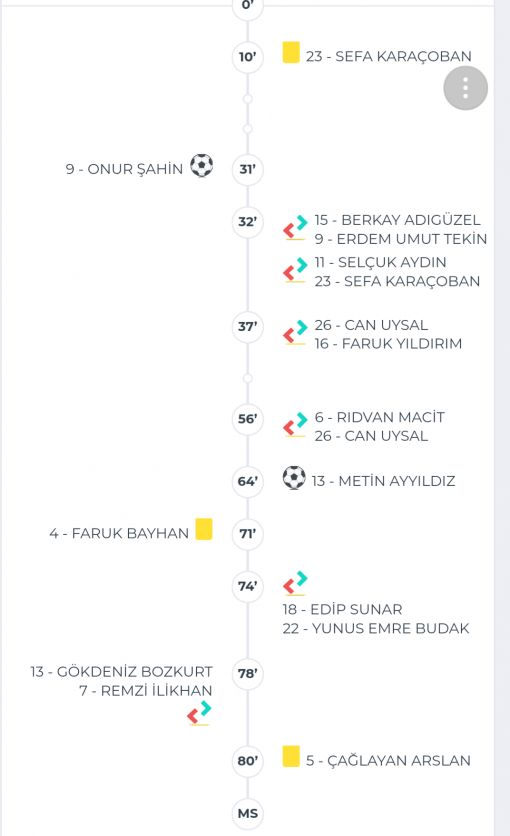Open player 13 - Metin Ayyıldız

[384, 481]
